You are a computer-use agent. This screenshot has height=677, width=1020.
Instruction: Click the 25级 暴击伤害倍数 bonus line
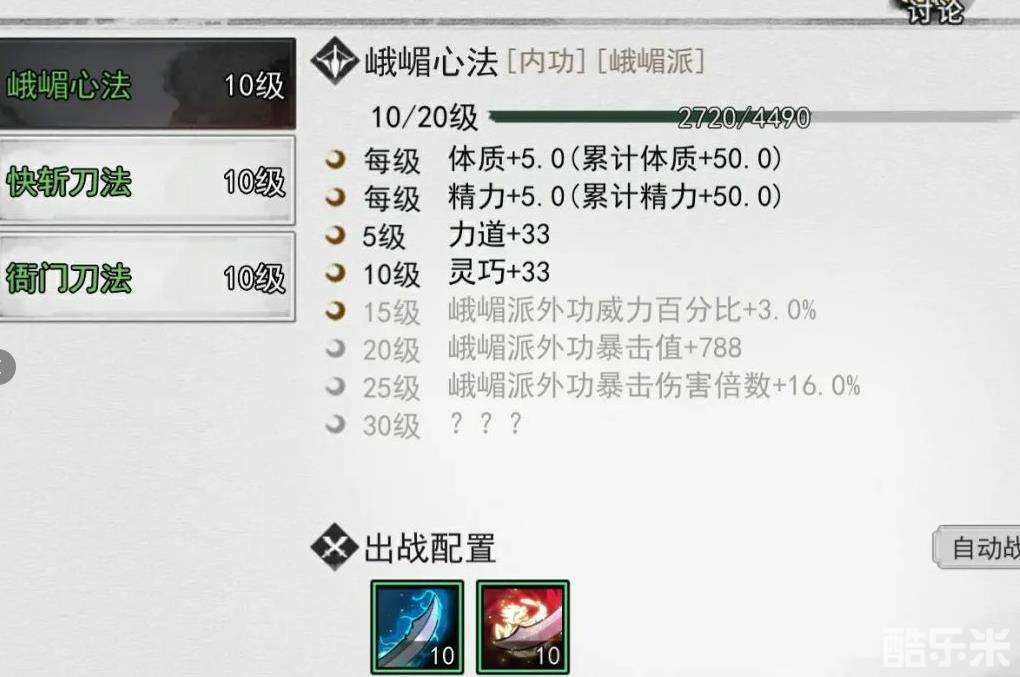pyautogui.click(x=612, y=387)
